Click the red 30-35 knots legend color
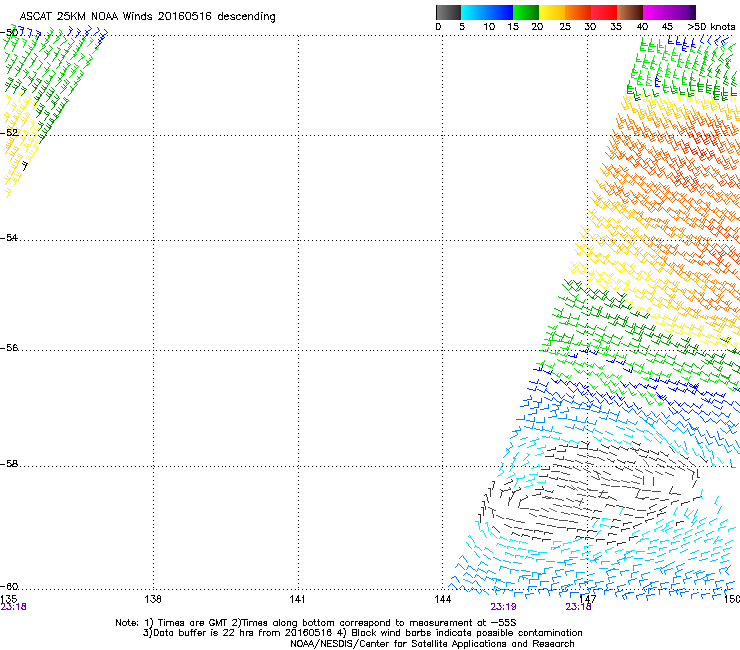The width and height of the screenshot is (740, 650). tap(604, 12)
